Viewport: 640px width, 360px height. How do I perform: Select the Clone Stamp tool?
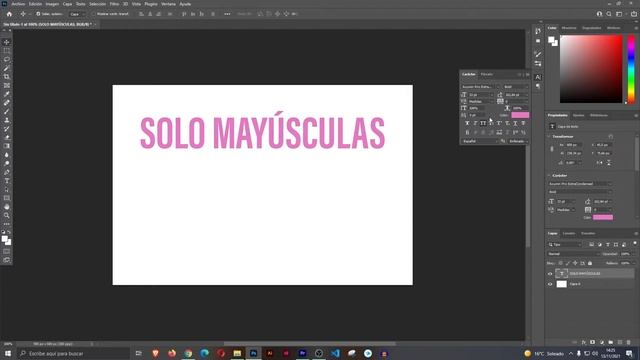click(7, 120)
